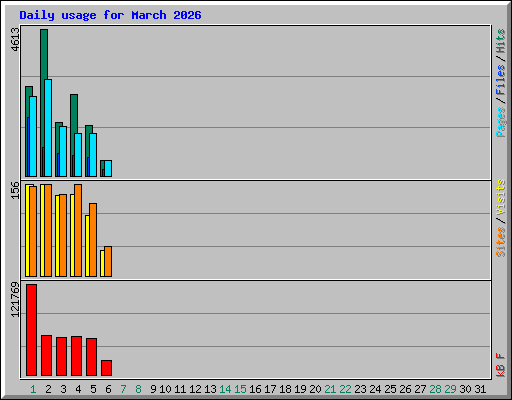Viewport: 512px width, 400px height.
Task: Click the 121769 KB axis value
Action: (x=15, y=299)
